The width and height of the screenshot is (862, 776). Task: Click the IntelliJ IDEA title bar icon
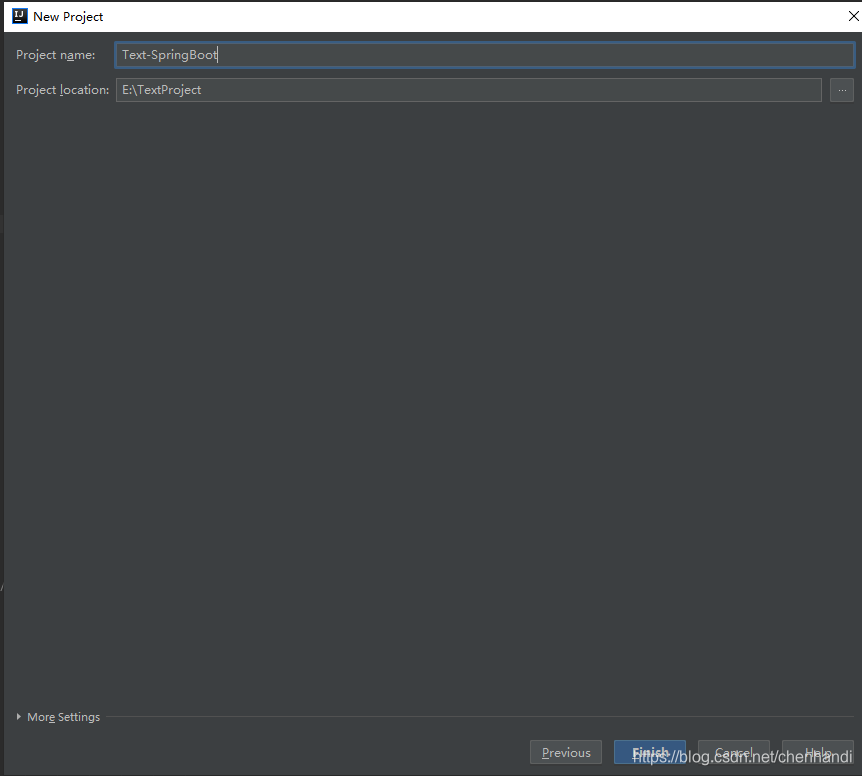point(20,16)
